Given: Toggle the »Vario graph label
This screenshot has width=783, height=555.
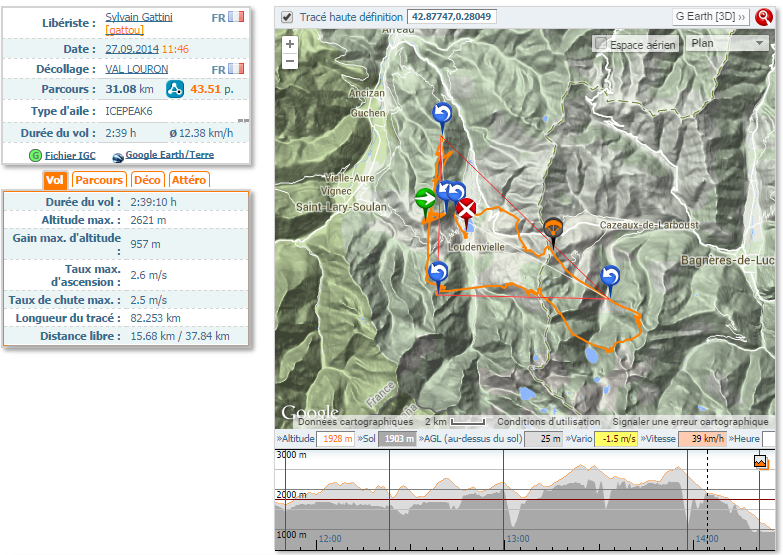Looking at the screenshot, I should click(x=579, y=439).
